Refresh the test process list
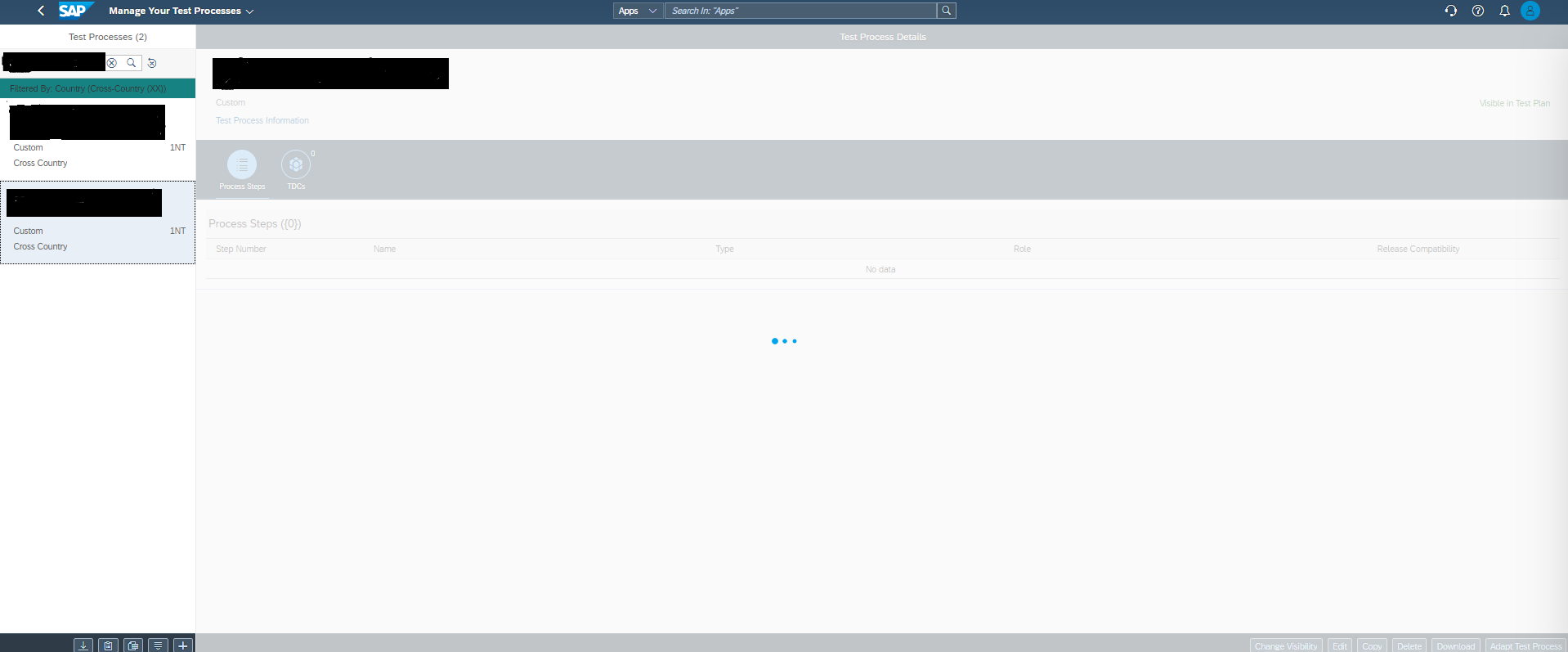 152,63
